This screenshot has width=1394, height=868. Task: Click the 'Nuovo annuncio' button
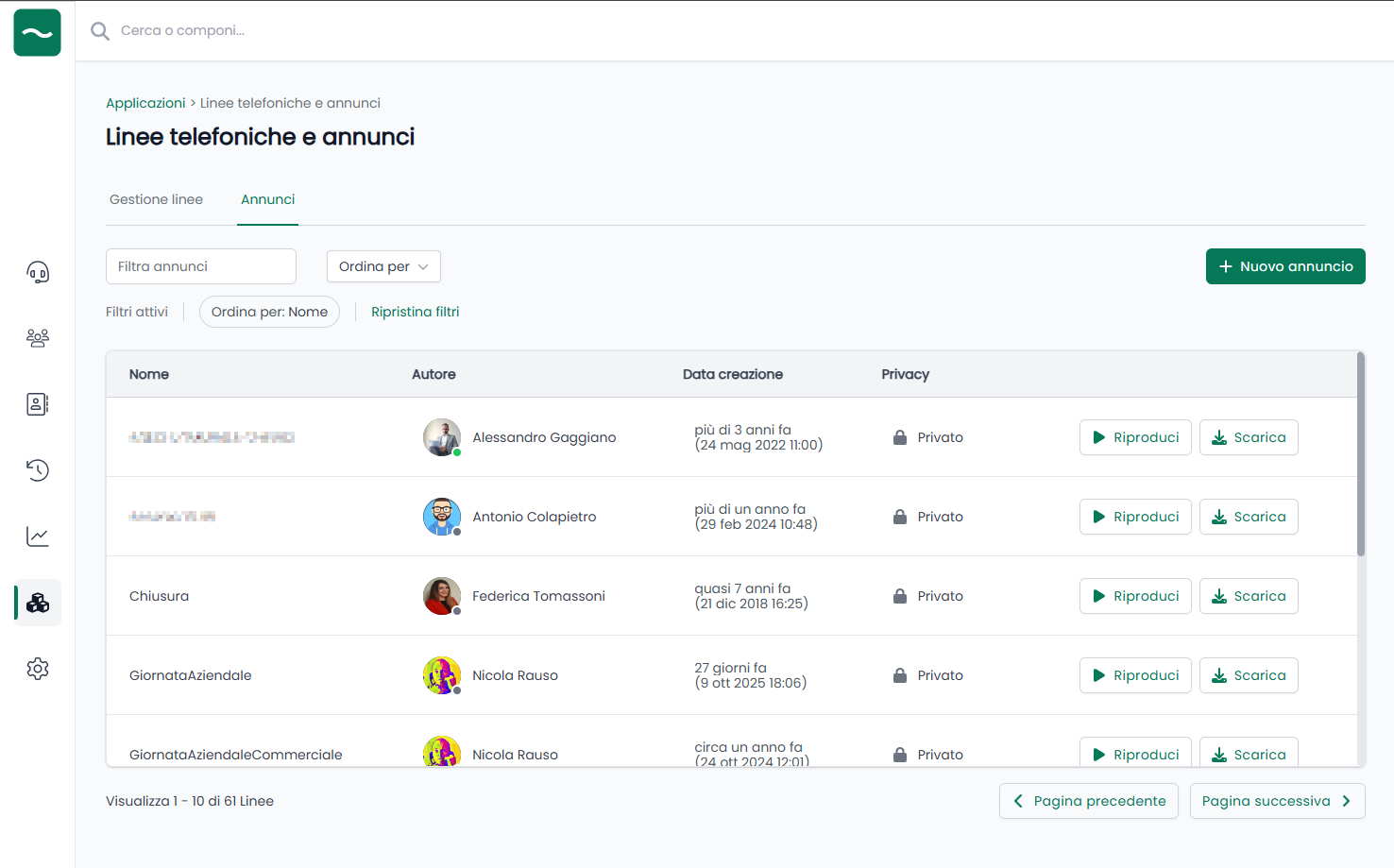point(1284,266)
